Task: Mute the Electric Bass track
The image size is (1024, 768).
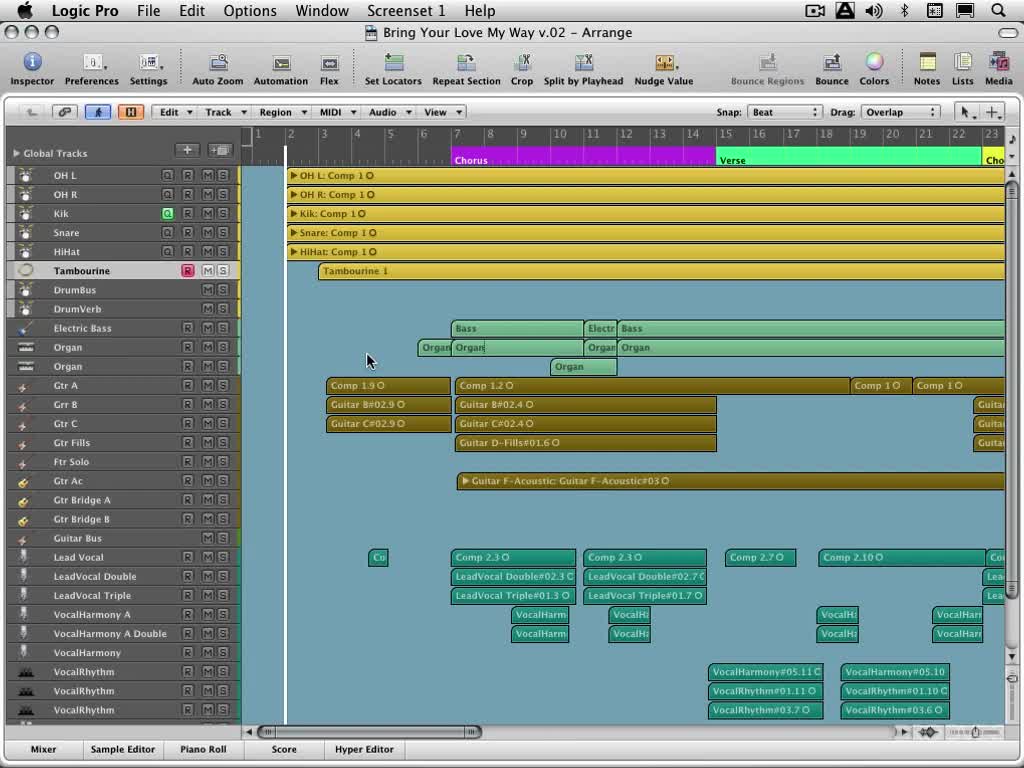Action: tap(208, 328)
